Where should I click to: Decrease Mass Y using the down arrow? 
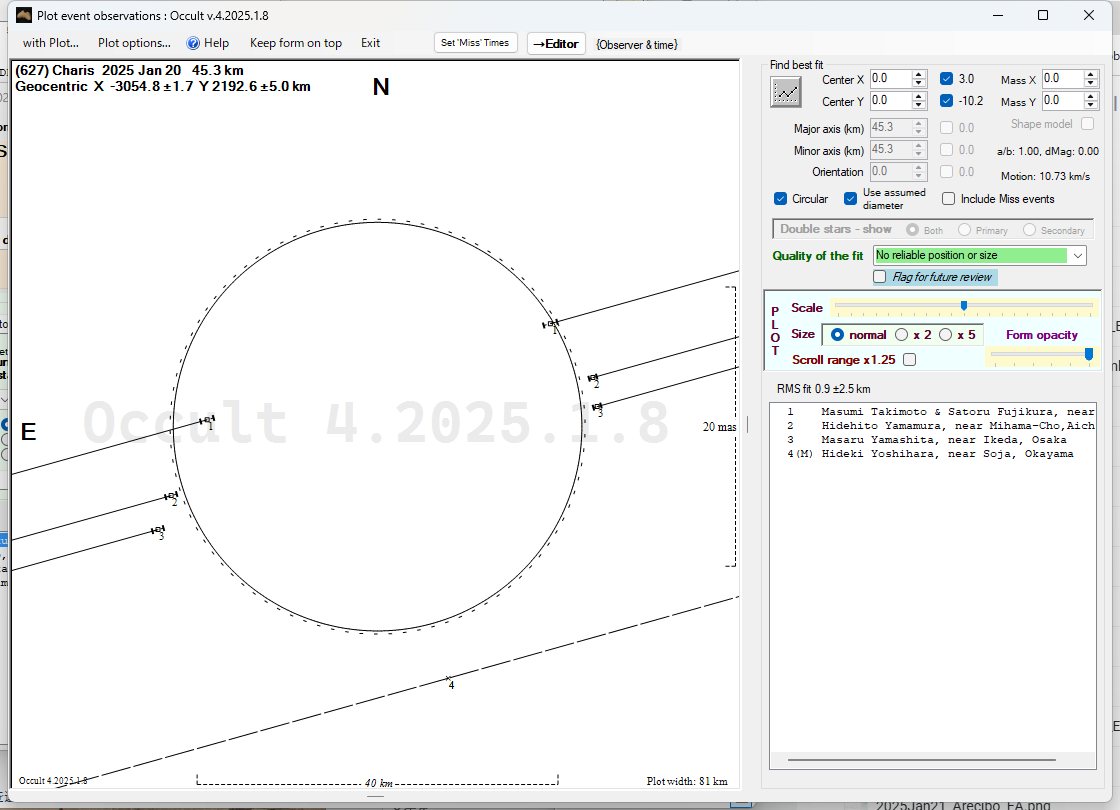1090,106
